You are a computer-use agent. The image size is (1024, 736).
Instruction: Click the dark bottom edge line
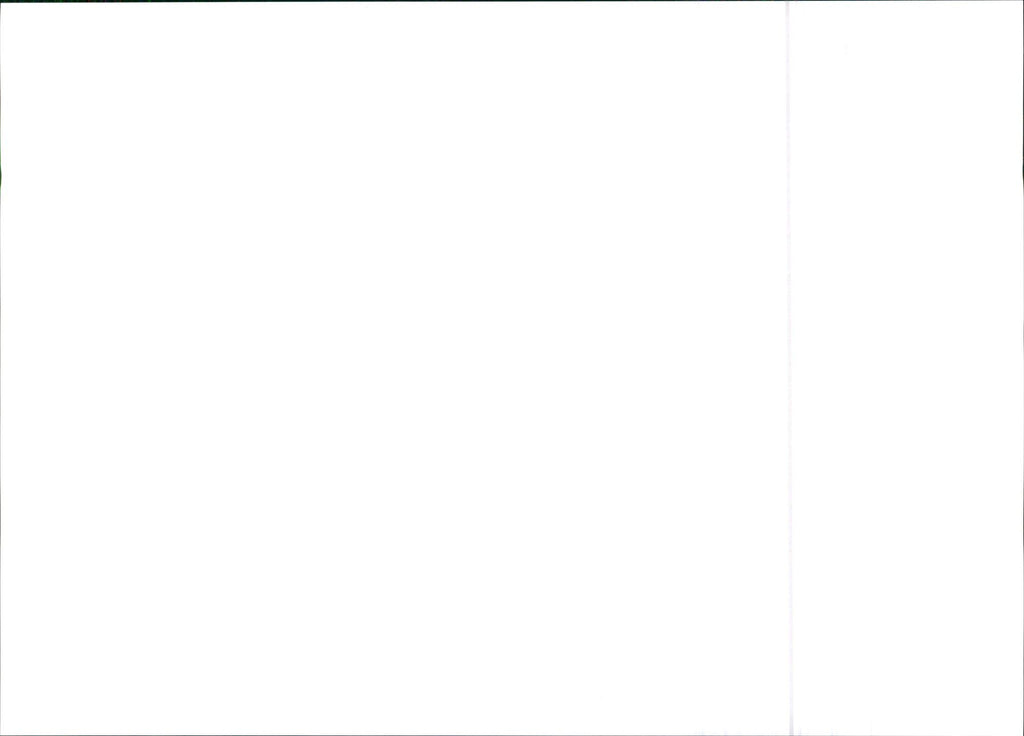click(x=512, y=735)
